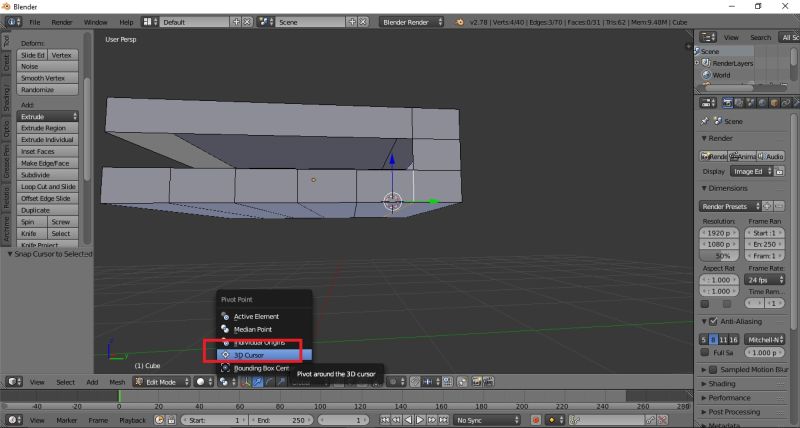The height and width of the screenshot is (428, 800).
Task: Click Make Edge/Face button
Action: click(47, 163)
